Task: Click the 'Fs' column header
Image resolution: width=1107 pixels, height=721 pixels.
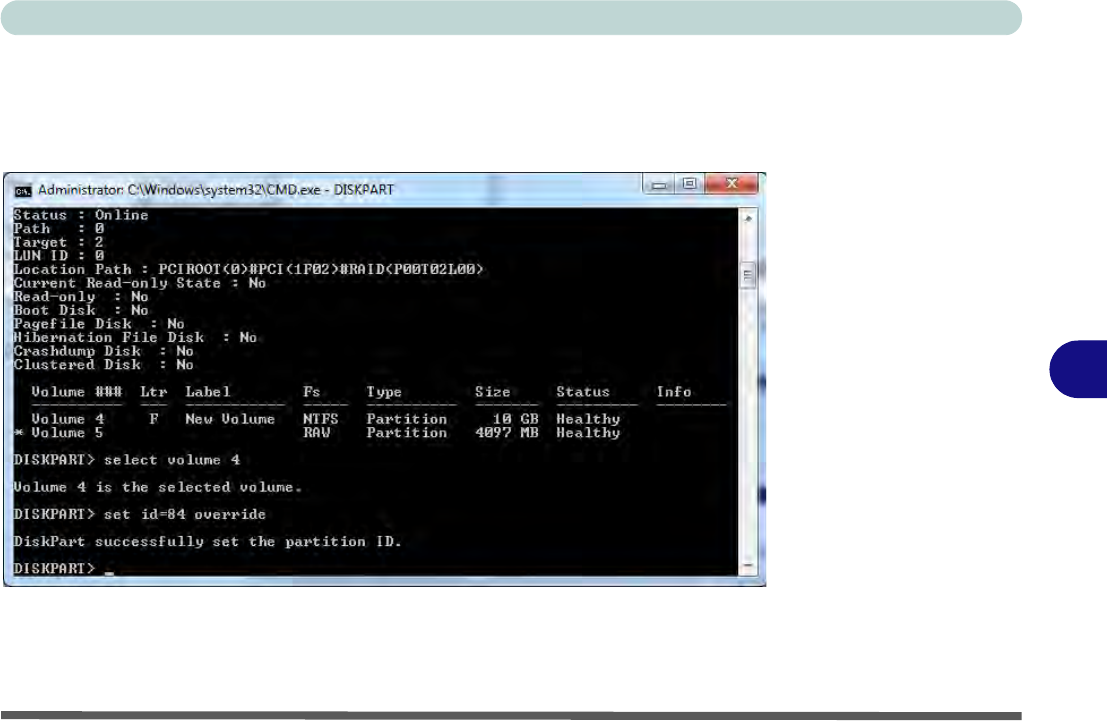Action: [x=312, y=392]
